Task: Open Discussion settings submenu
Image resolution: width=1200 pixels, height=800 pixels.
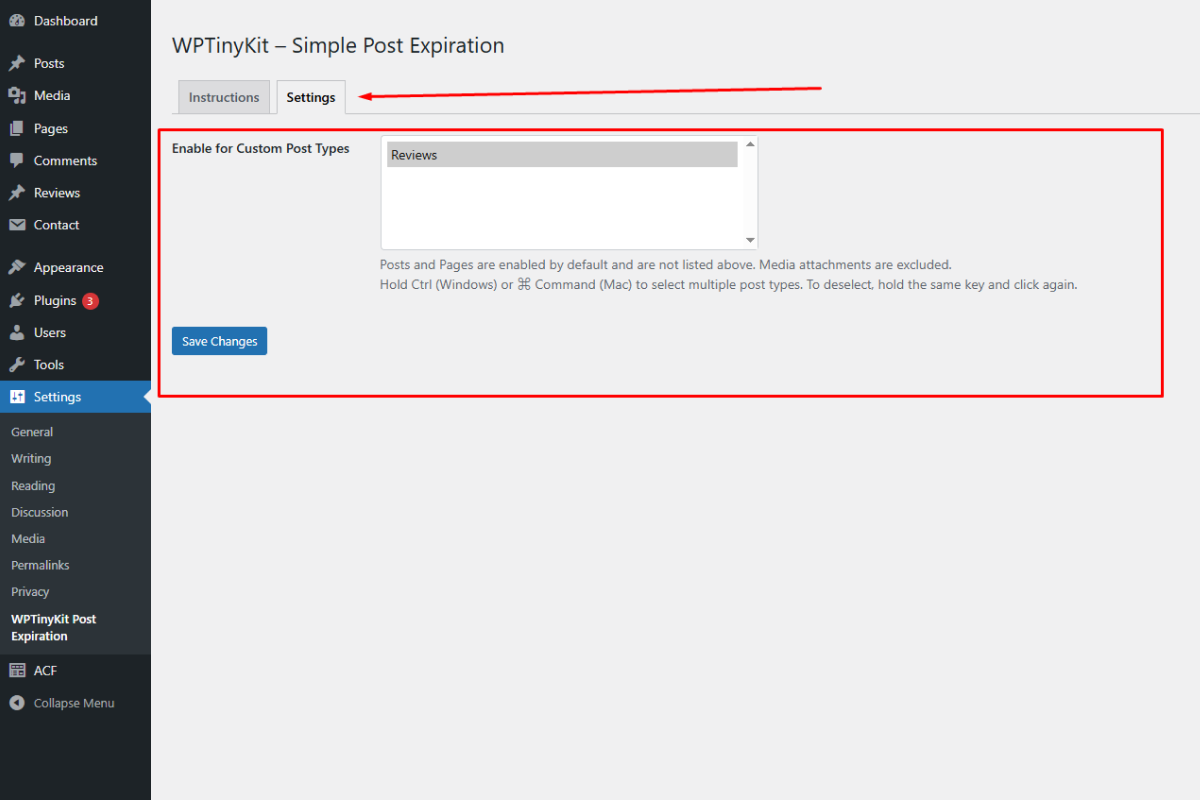Action: click(40, 512)
